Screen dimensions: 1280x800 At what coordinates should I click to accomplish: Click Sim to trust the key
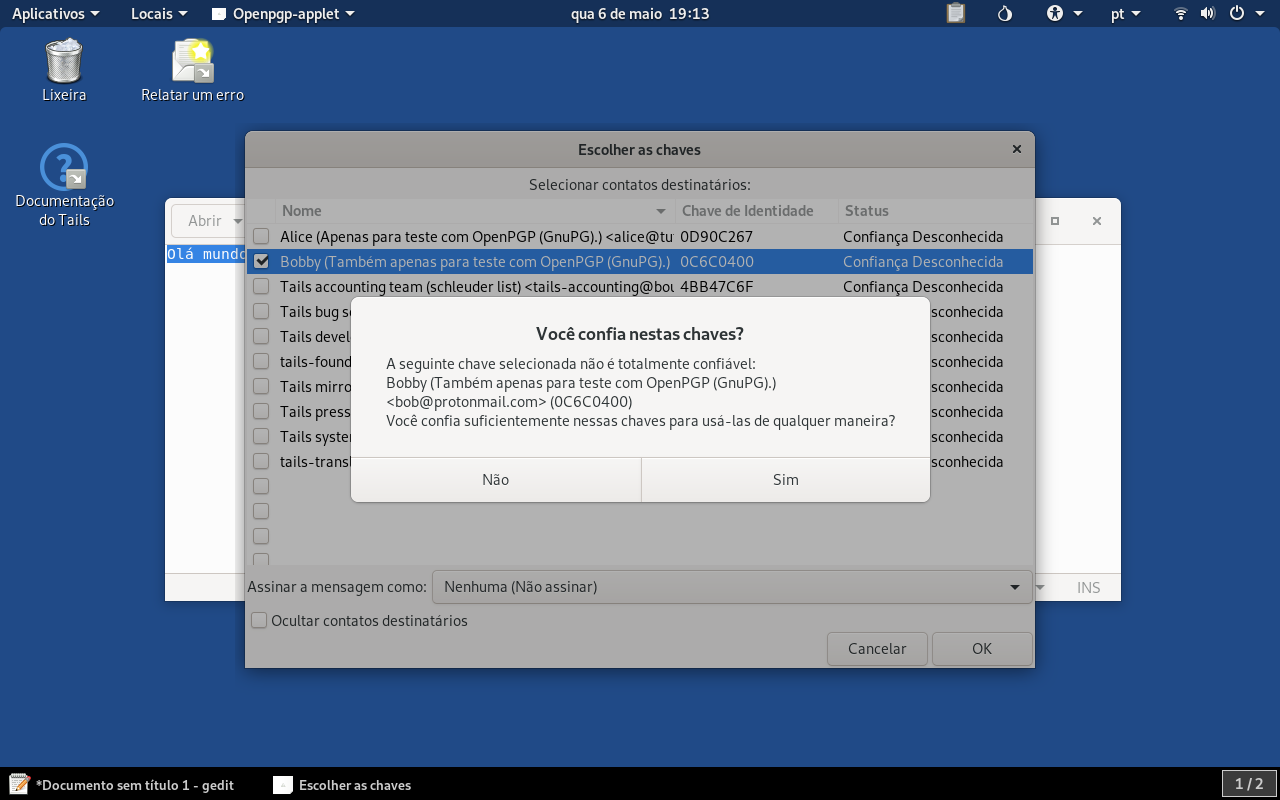786,480
